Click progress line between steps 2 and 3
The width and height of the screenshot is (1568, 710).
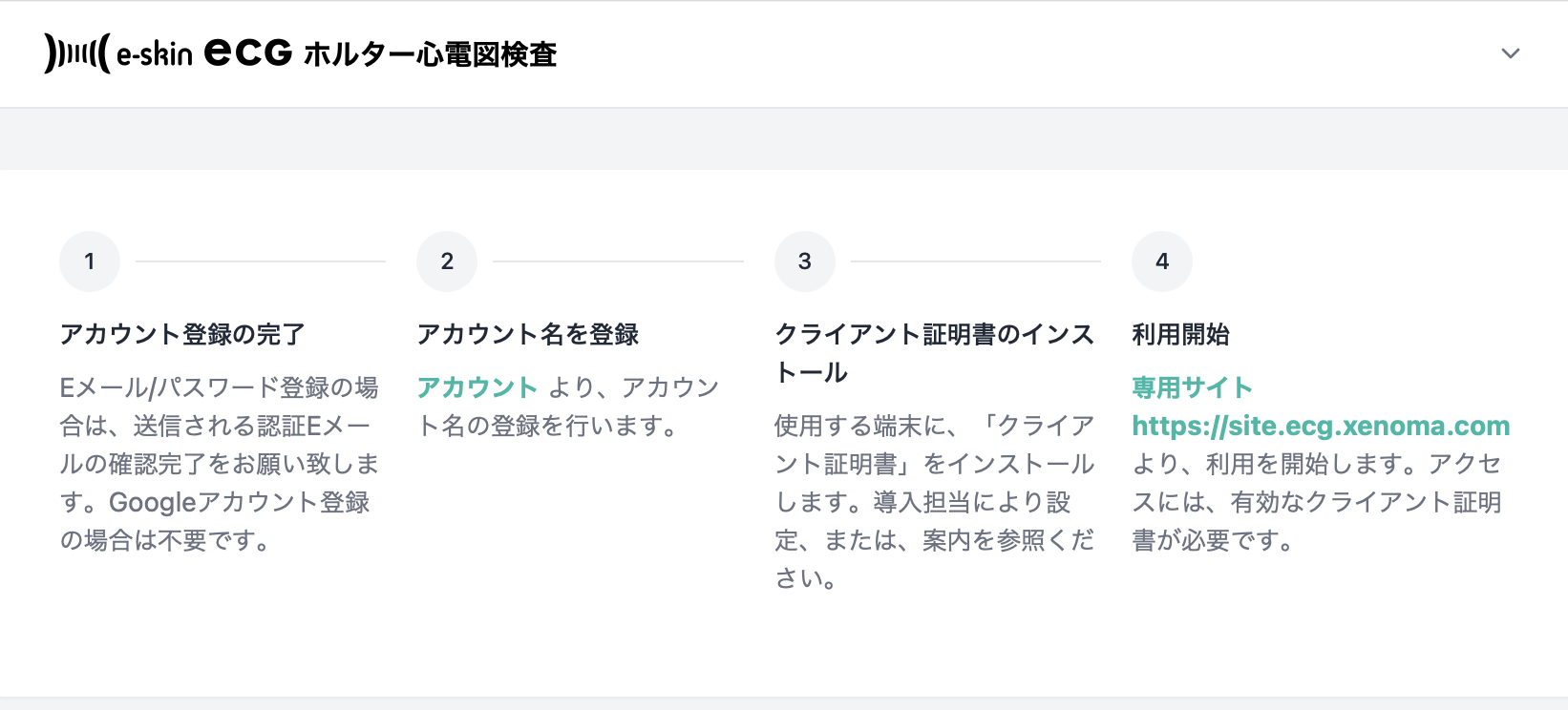point(618,261)
